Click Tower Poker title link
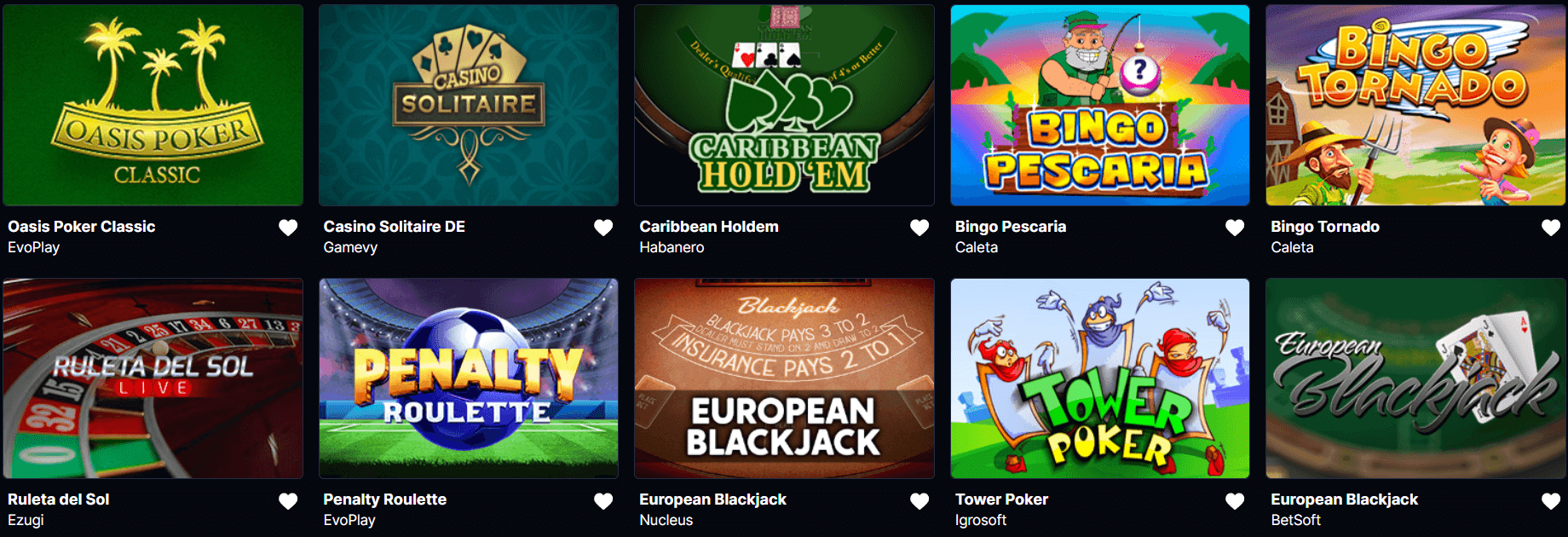The width and height of the screenshot is (1568, 537). click(1001, 499)
